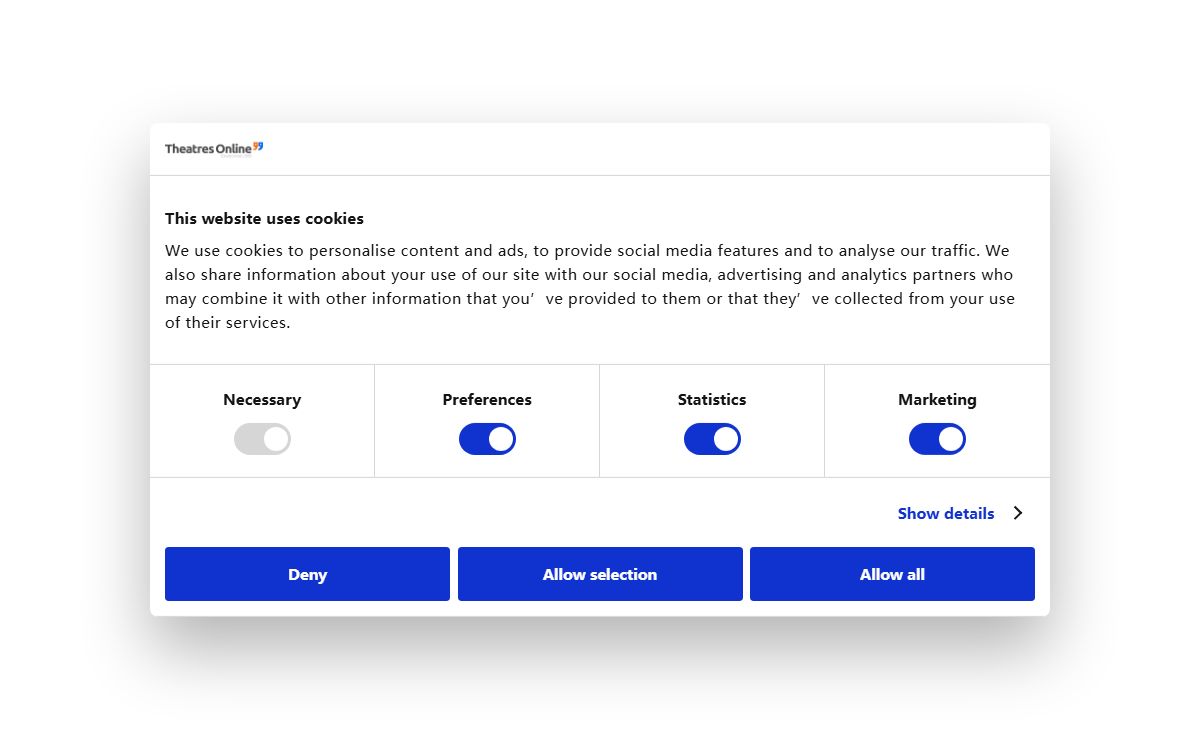Click the 'This website uses cookies' heading

coord(264,218)
